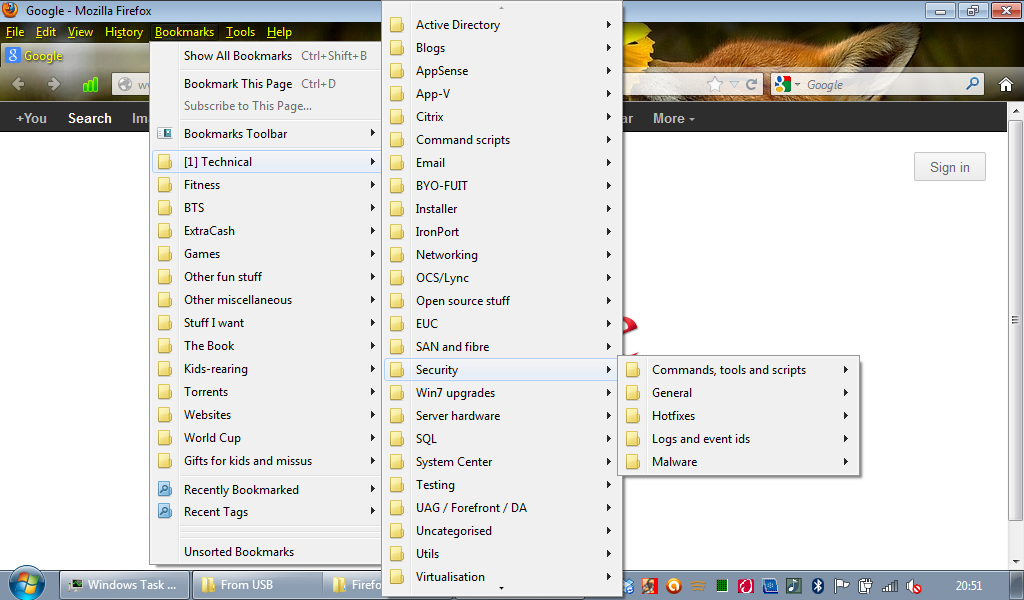Select Show All Bookmarks
The width and height of the screenshot is (1024, 600).
(266, 56)
